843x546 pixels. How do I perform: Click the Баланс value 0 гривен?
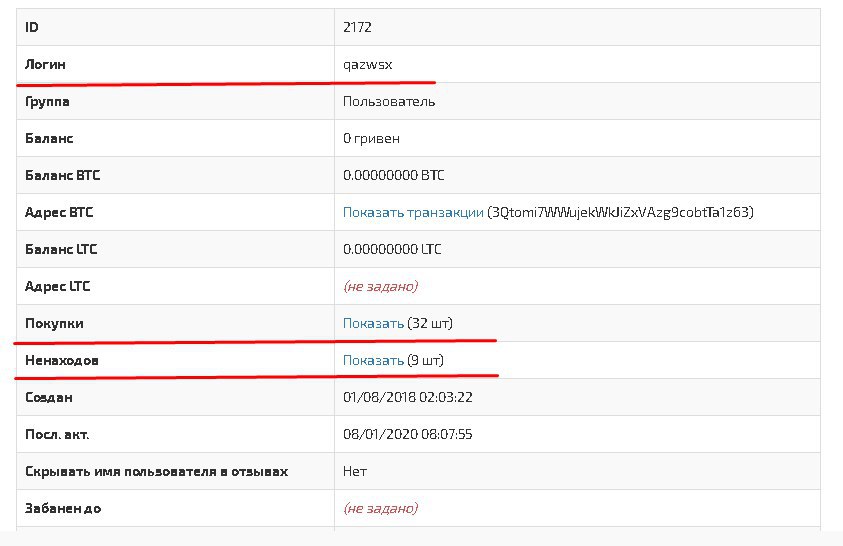(x=371, y=139)
